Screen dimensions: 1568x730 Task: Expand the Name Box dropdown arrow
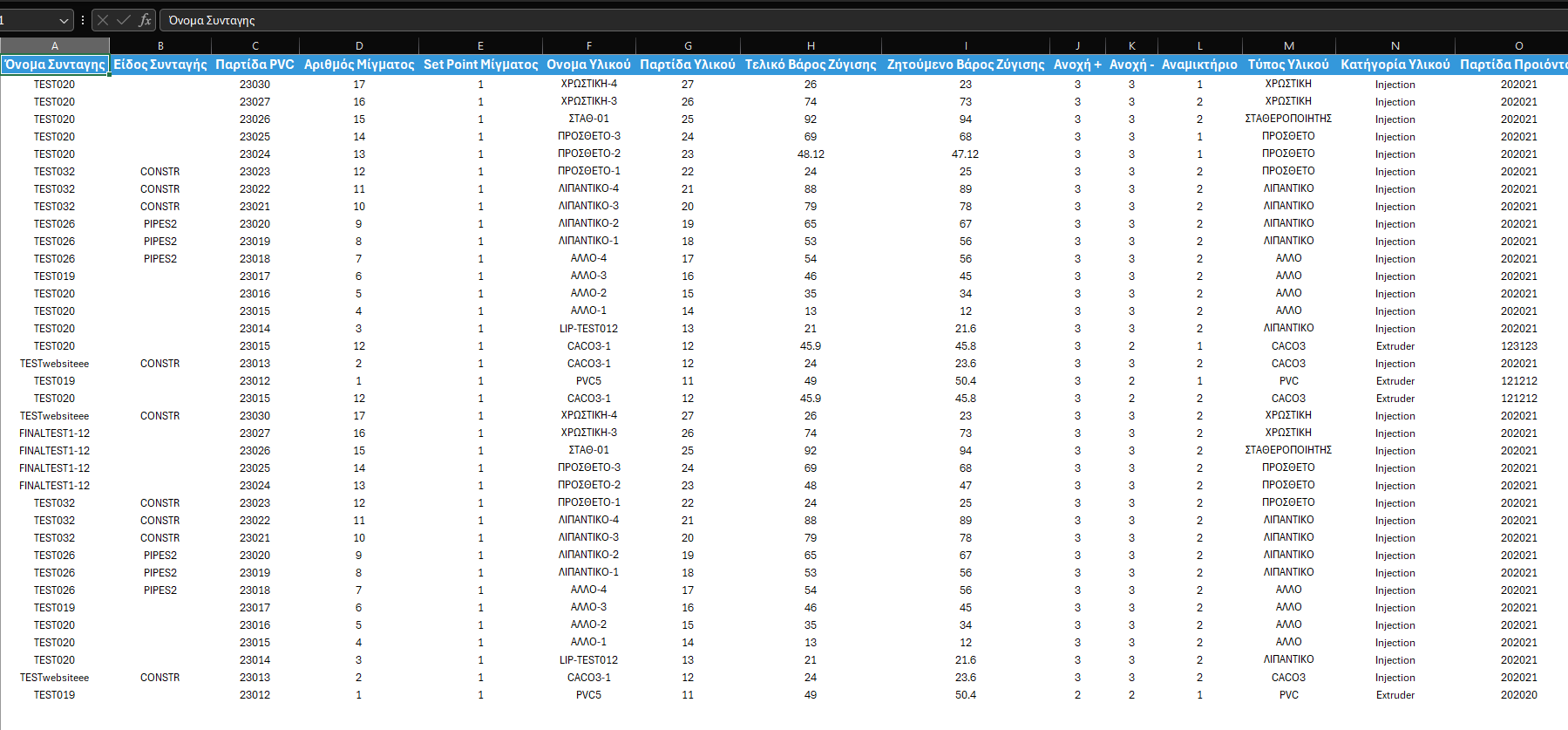(64, 20)
